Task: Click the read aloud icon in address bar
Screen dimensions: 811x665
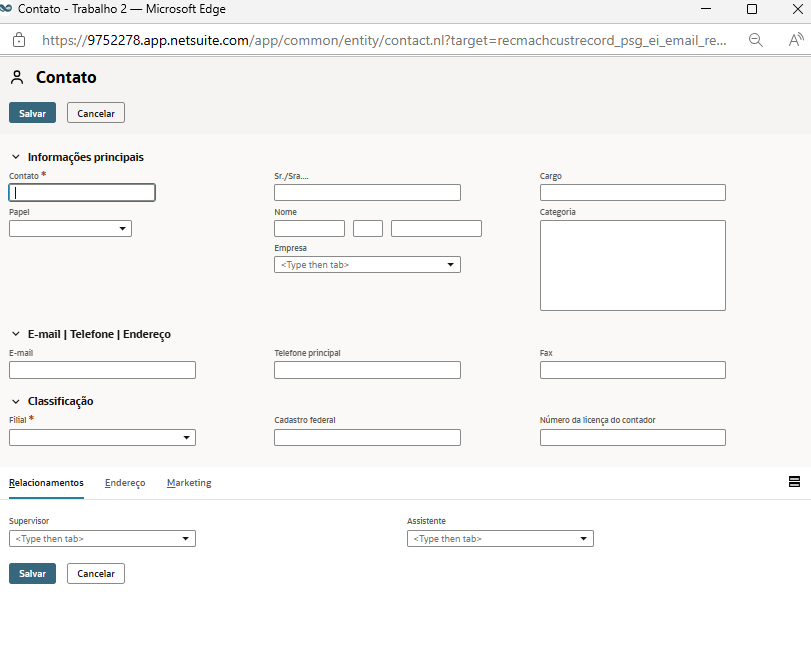Action: point(796,40)
